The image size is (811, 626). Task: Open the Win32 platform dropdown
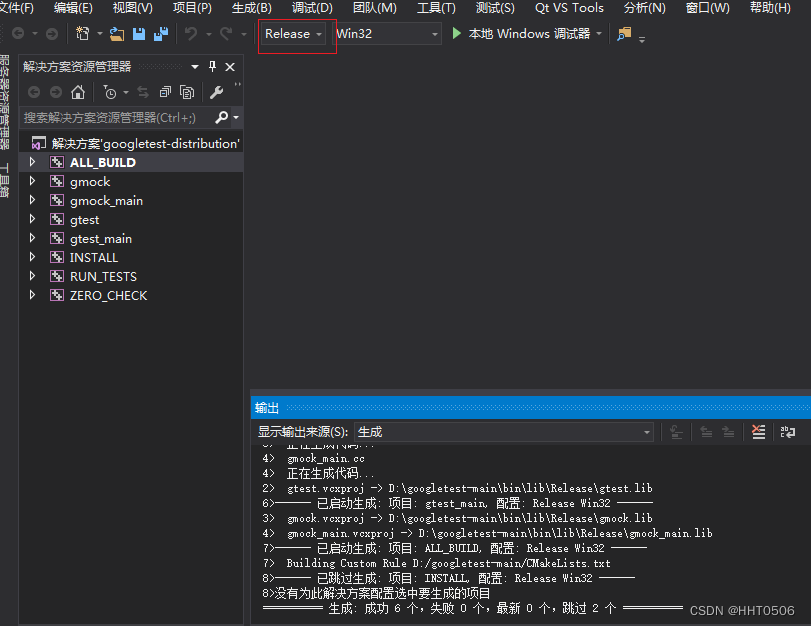point(387,34)
